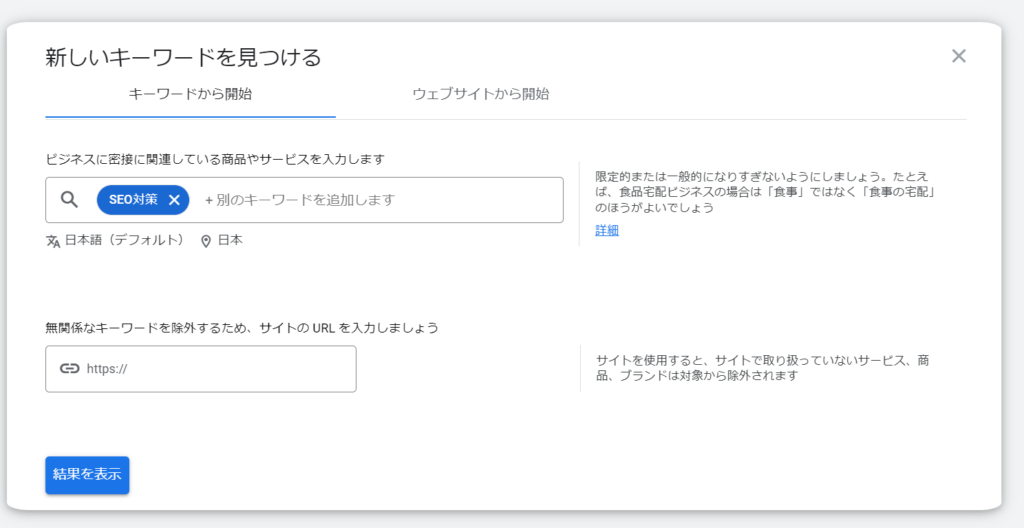Close the keyword discovery dialog
The image size is (1024, 528).
pos(958,56)
